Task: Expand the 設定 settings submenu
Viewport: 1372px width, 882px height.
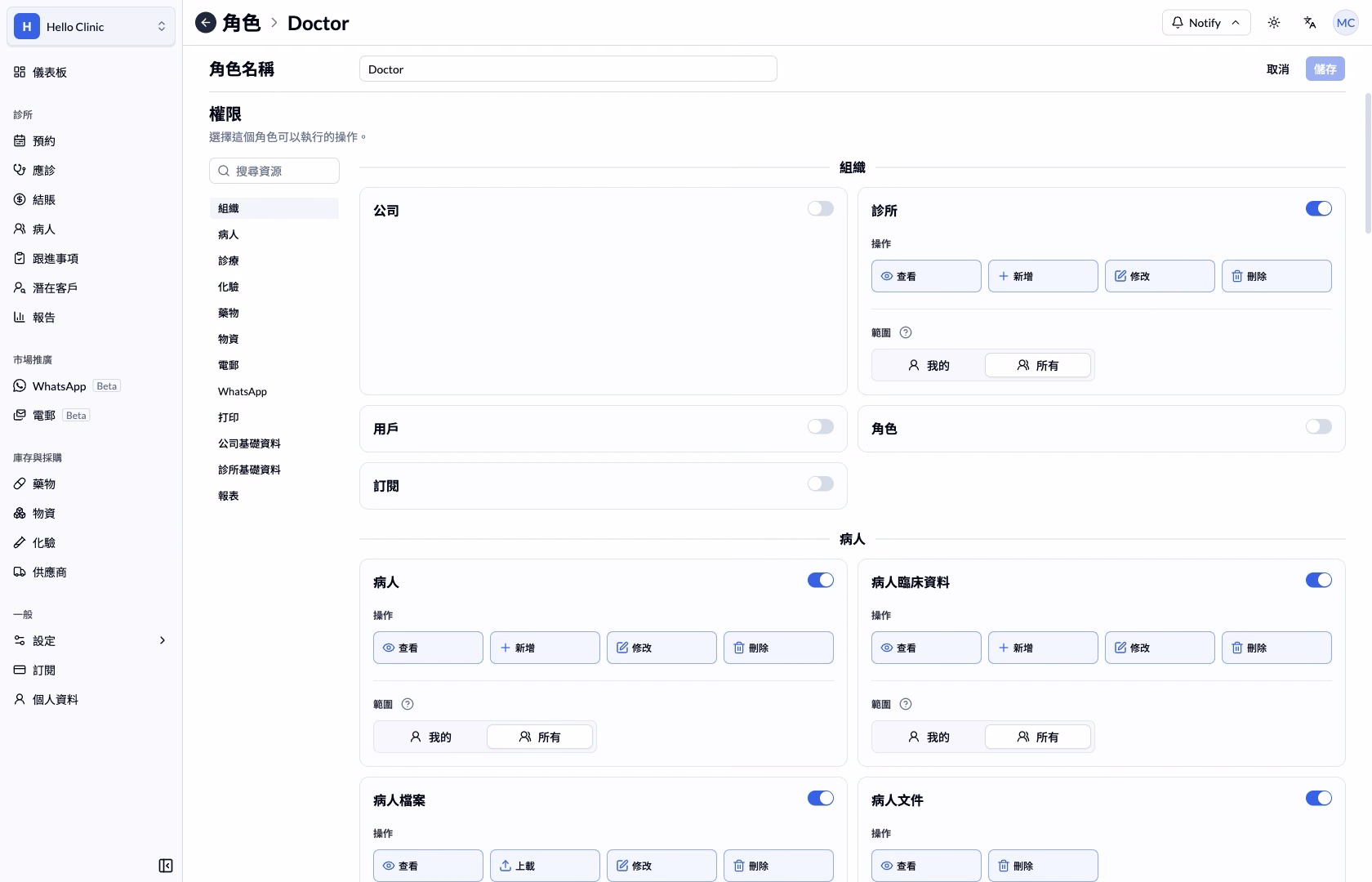Action: point(91,641)
